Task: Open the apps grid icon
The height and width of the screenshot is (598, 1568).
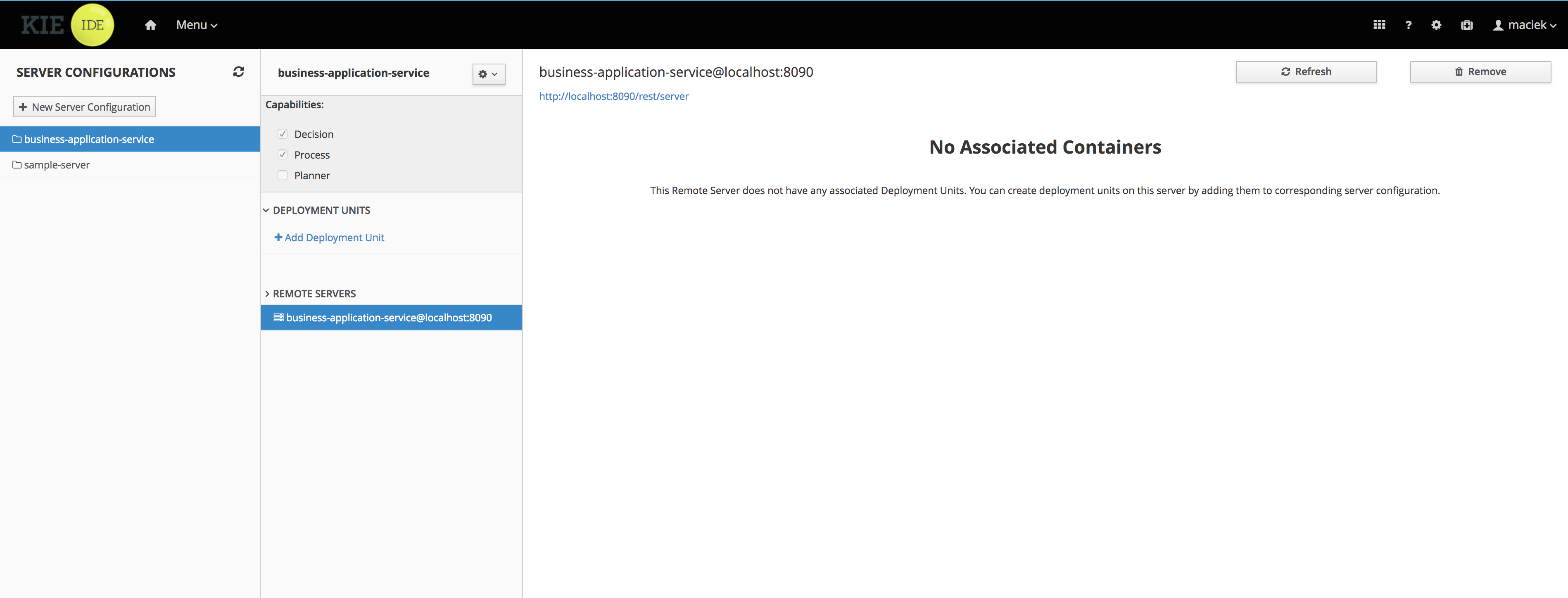Action: [1379, 25]
